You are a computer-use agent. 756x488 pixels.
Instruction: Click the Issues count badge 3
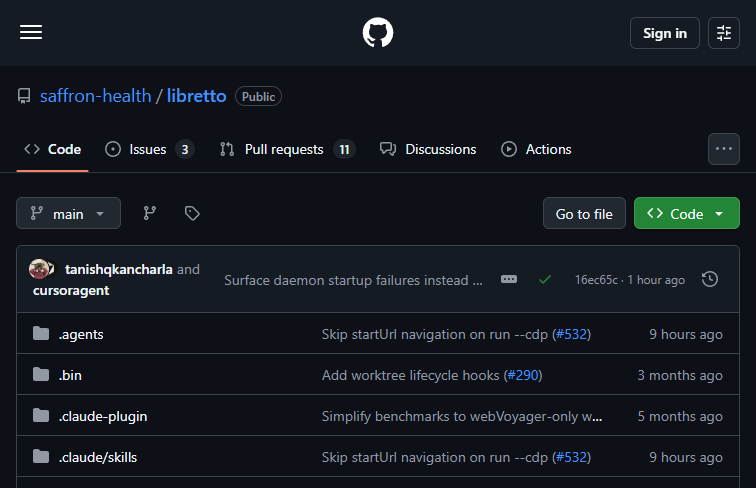(x=185, y=149)
